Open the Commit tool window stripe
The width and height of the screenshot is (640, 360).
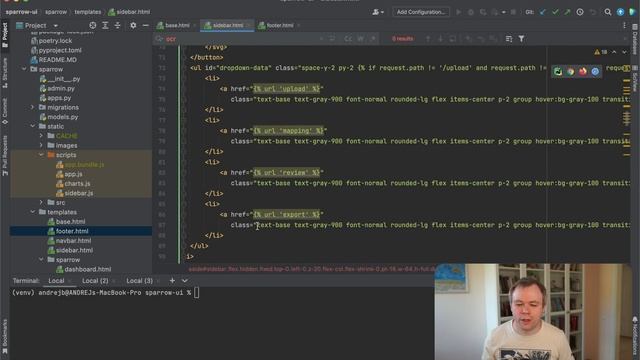click(5, 111)
